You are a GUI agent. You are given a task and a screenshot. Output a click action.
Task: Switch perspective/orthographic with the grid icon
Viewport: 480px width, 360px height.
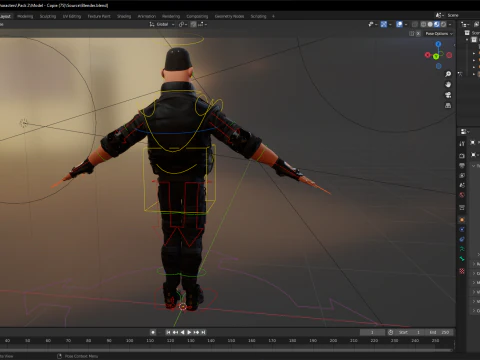[x=448, y=106]
